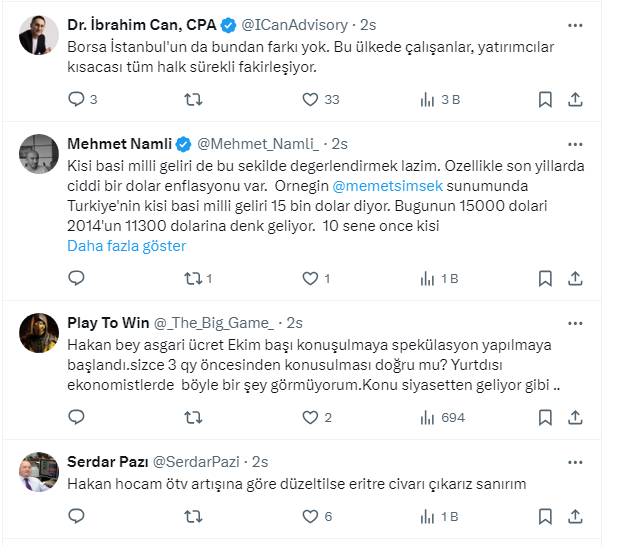Viewport: 621px width, 546px height.
Task: Reply to Play To Win's tweet
Action: [x=76, y=417]
